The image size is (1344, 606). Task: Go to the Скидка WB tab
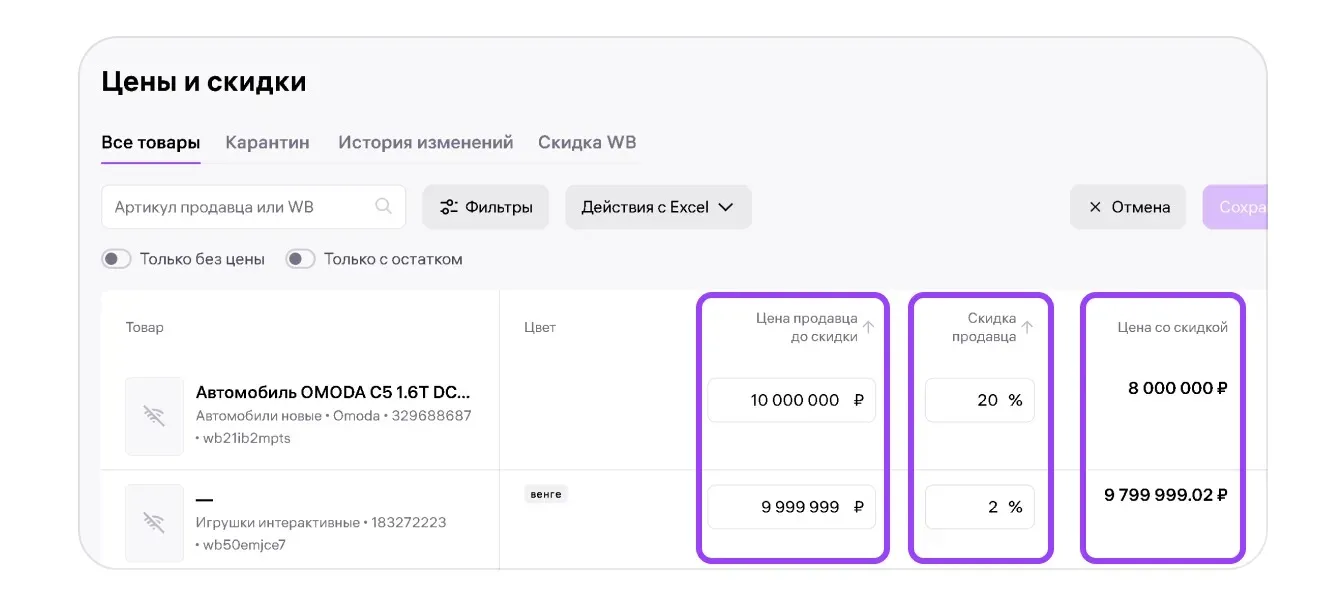click(587, 142)
